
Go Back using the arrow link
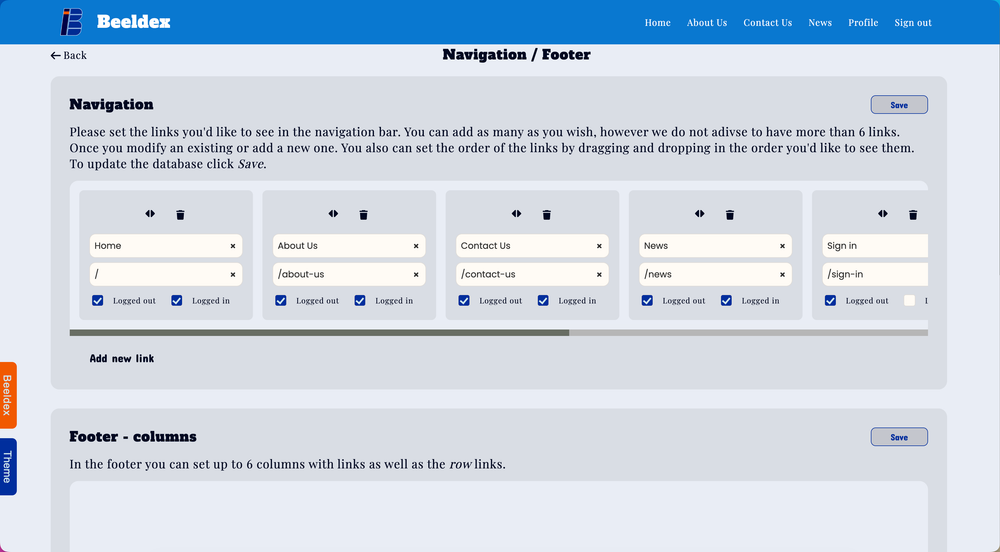69,55
